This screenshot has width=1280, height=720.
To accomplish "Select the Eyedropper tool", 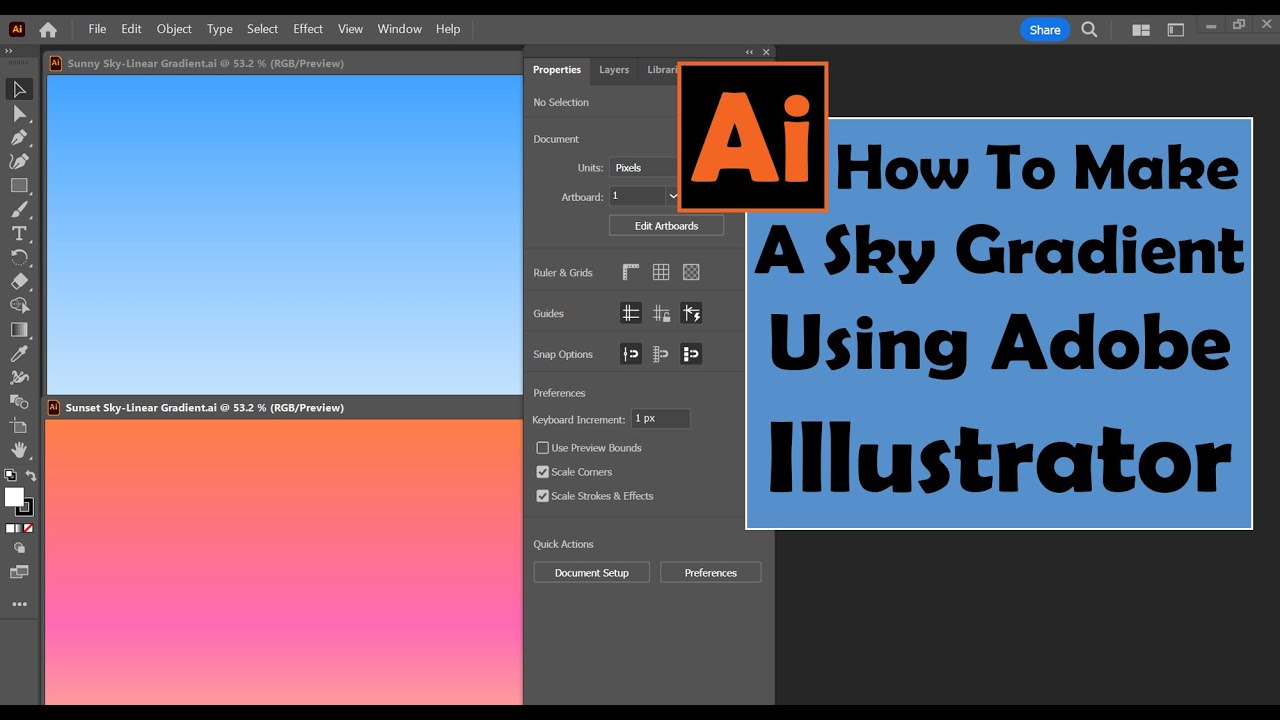I will pyautogui.click(x=19, y=353).
